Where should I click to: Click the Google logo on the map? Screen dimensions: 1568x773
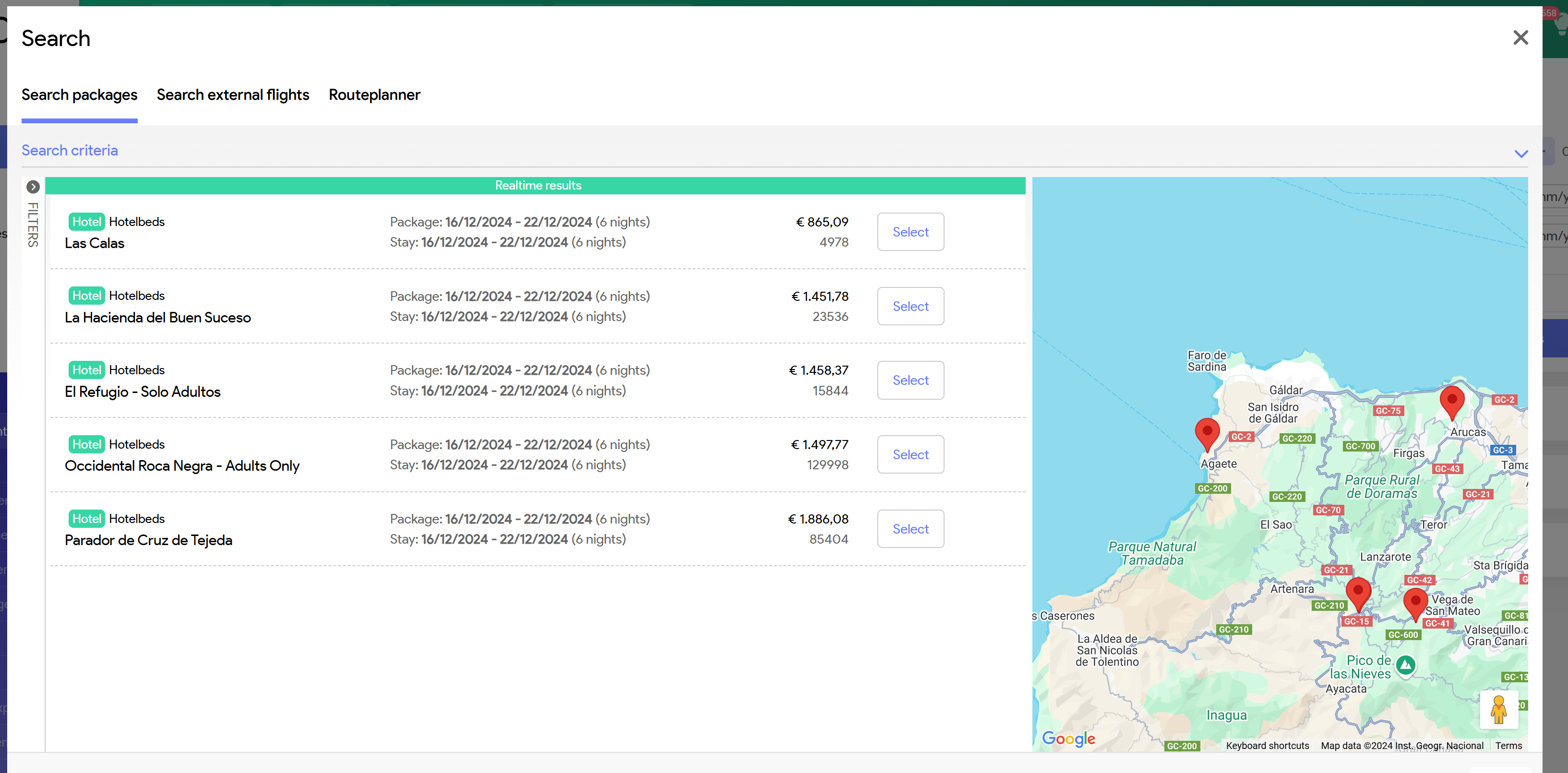click(x=1068, y=738)
